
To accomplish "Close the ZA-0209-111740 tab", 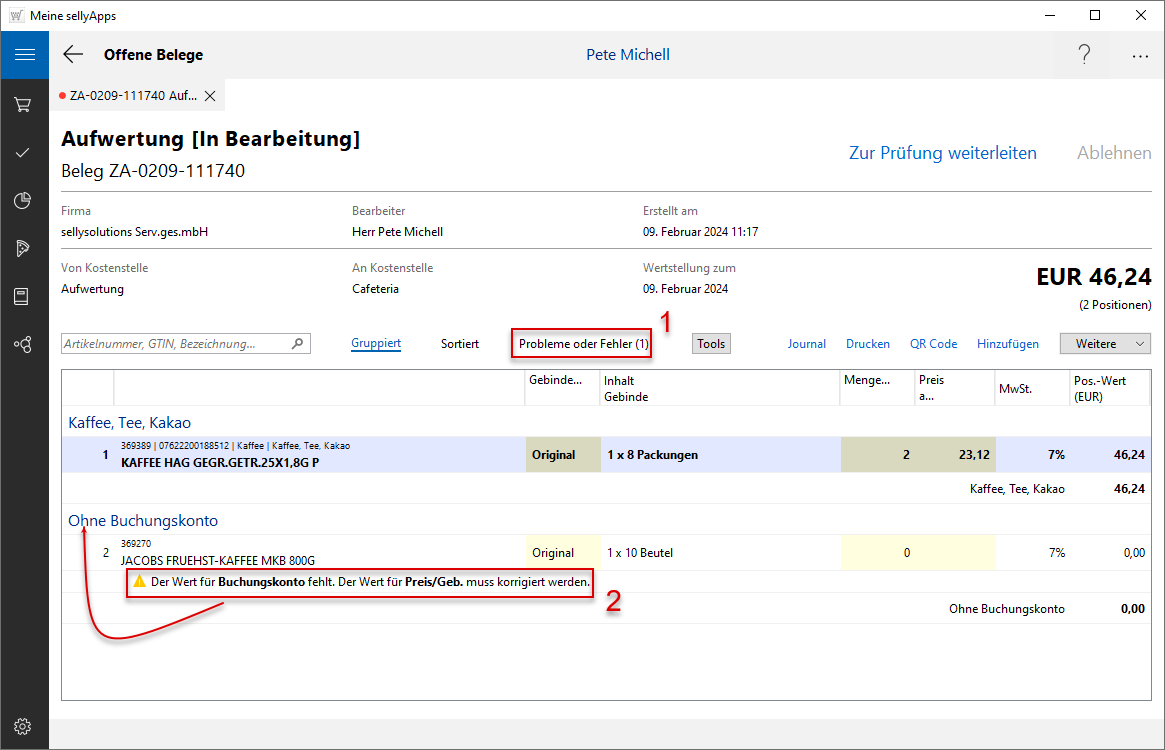I will (210, 96).
